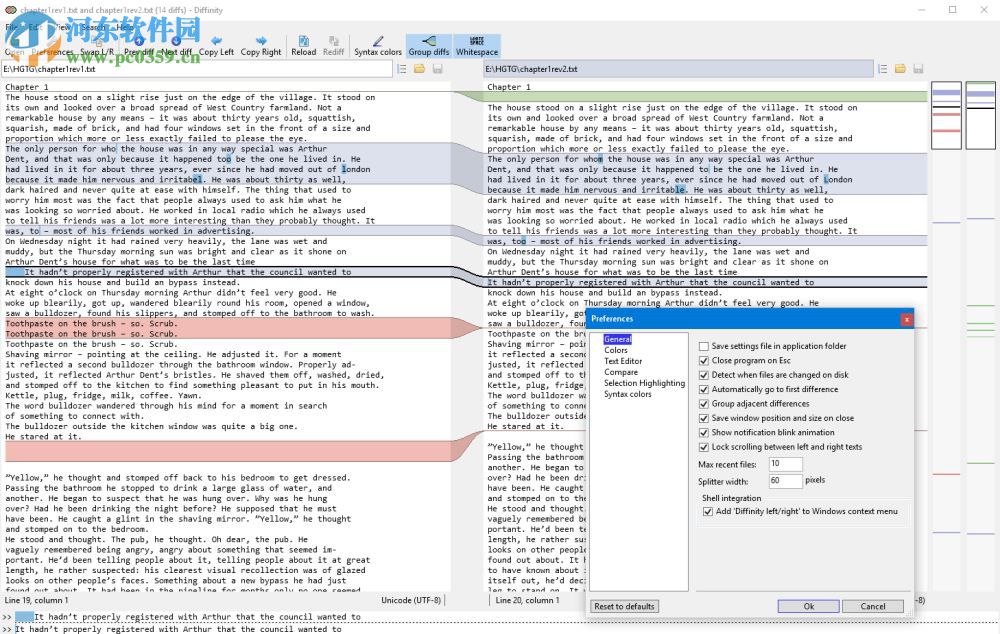The width and height of the screenshot is (1000, 634).
Task: Uncheck Show notification blink animation
Action: pos(704,433)
